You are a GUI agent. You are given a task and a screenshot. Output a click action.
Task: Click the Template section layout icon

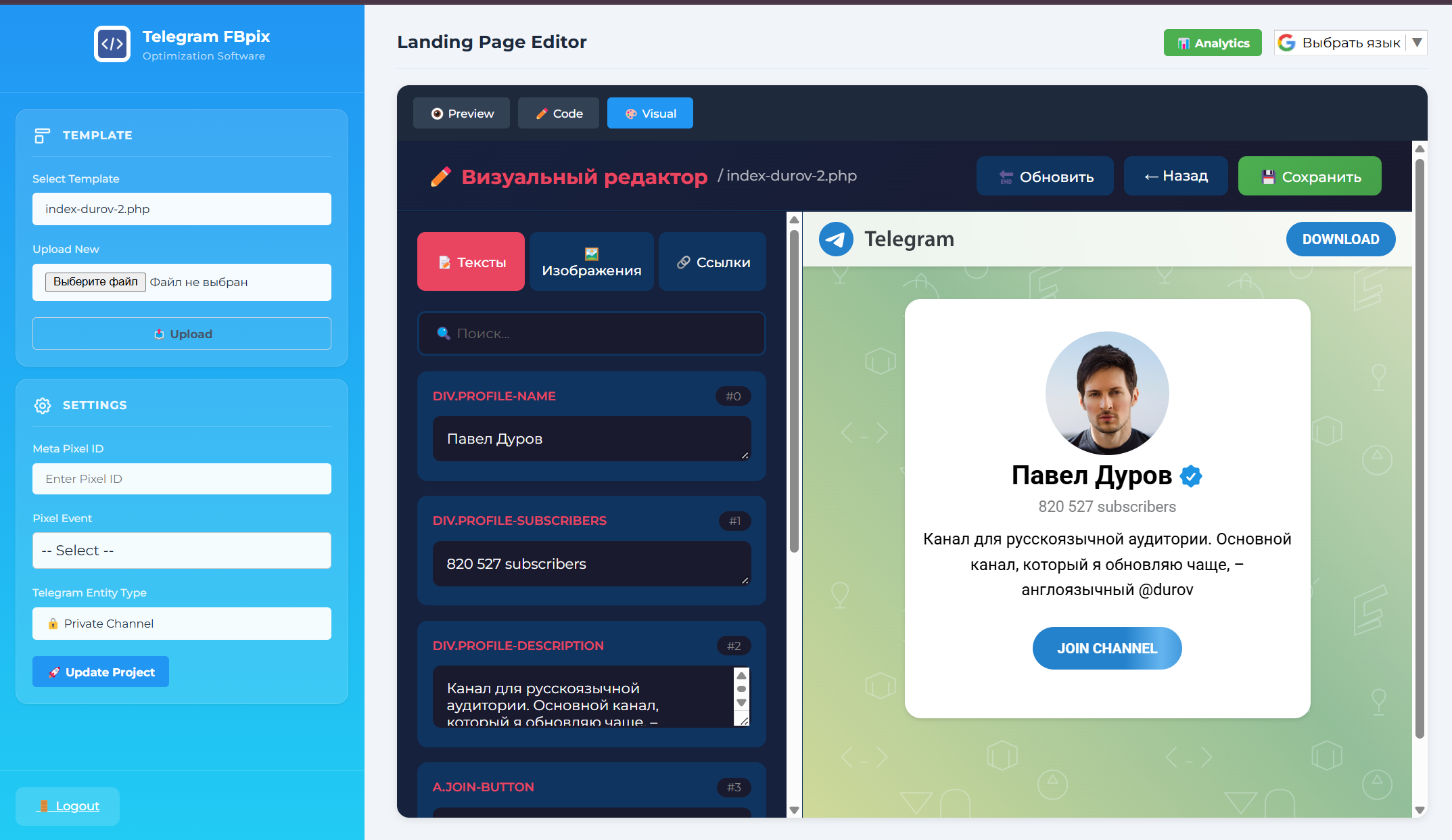[42, 135]
